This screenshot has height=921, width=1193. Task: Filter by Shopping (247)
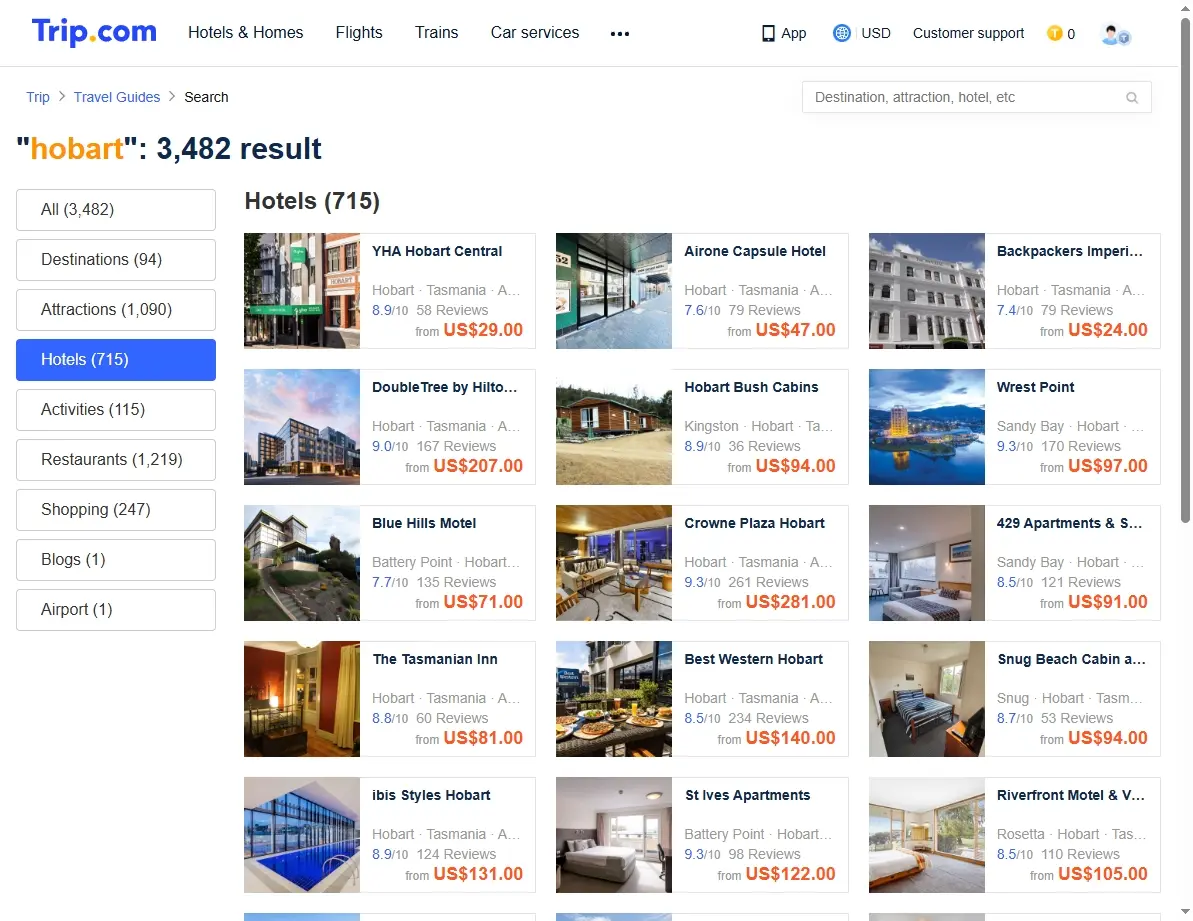(x=116, y=510)
